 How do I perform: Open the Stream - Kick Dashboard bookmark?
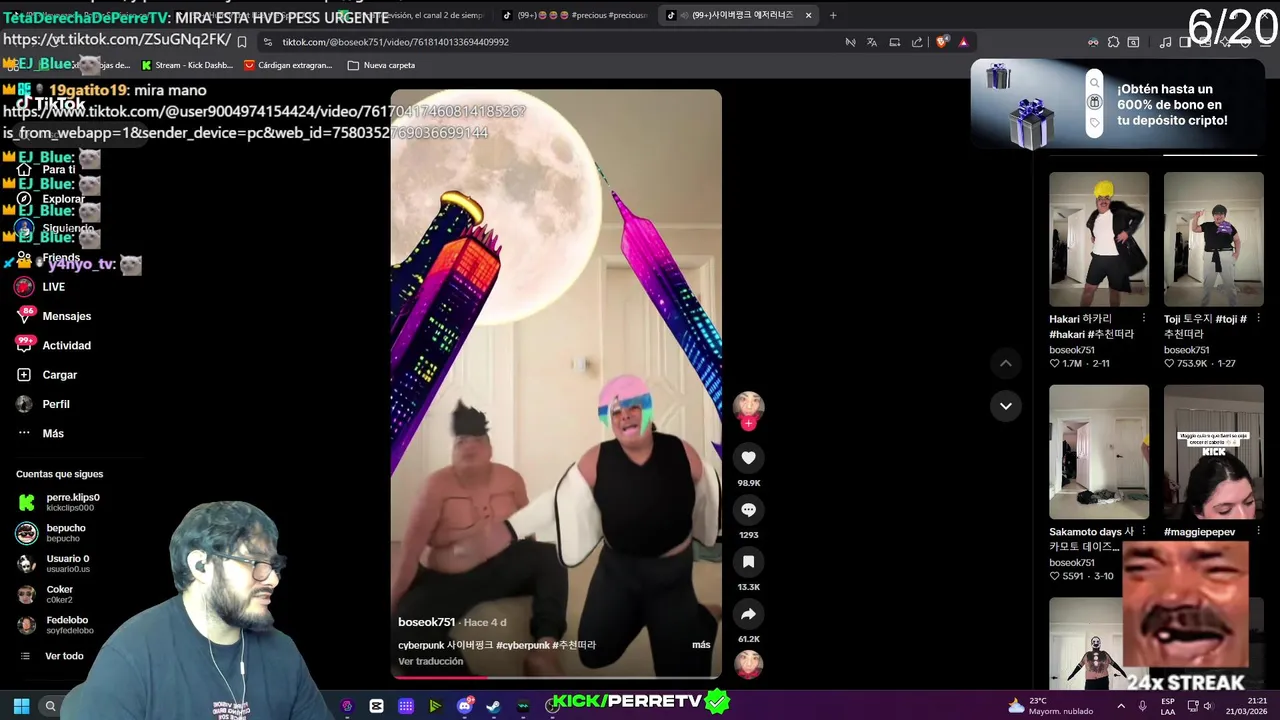click(x=187, y=65)
